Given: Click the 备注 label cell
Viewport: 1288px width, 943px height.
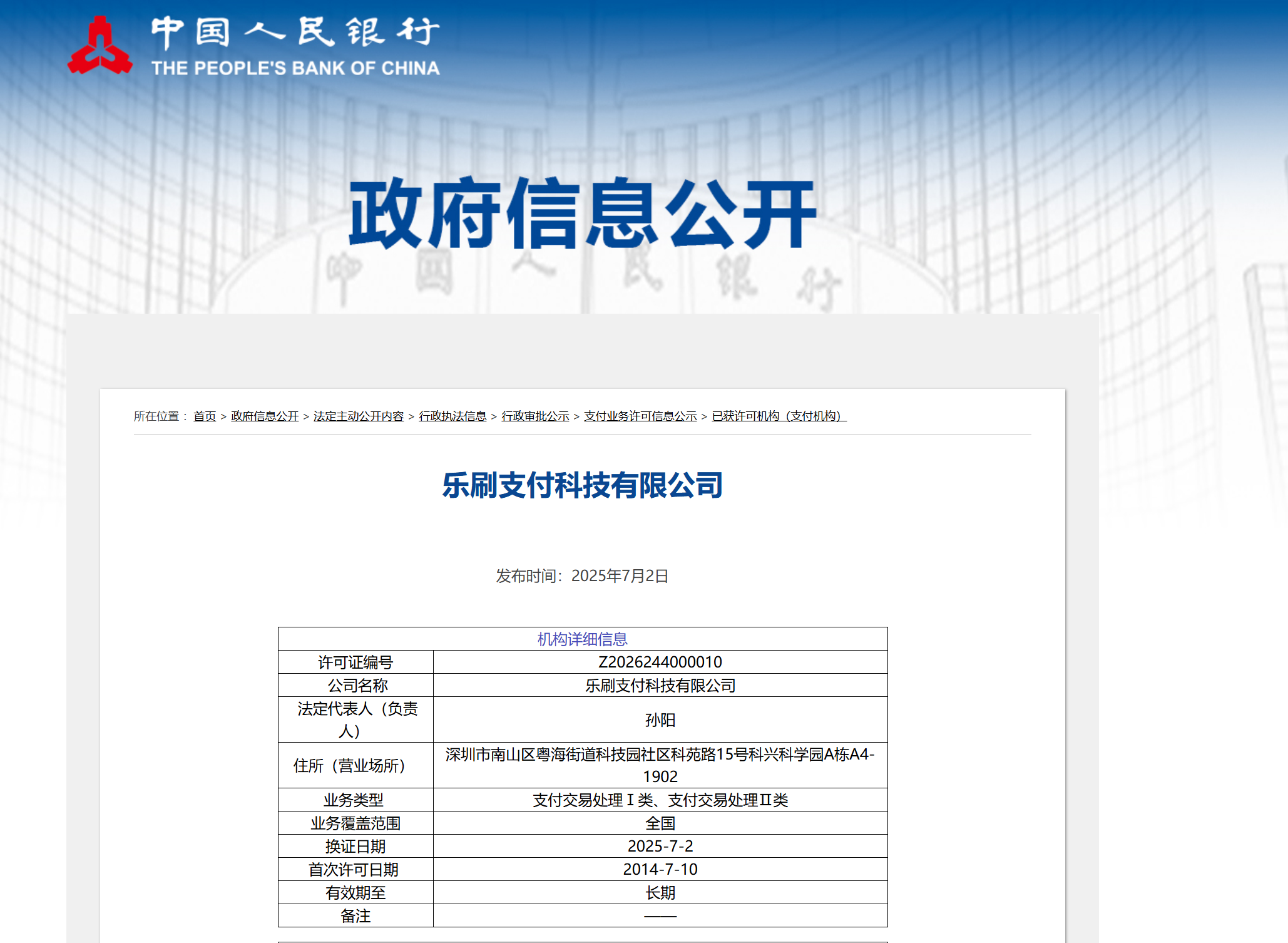Looking at the screenshot, I should tap(355, 915).
